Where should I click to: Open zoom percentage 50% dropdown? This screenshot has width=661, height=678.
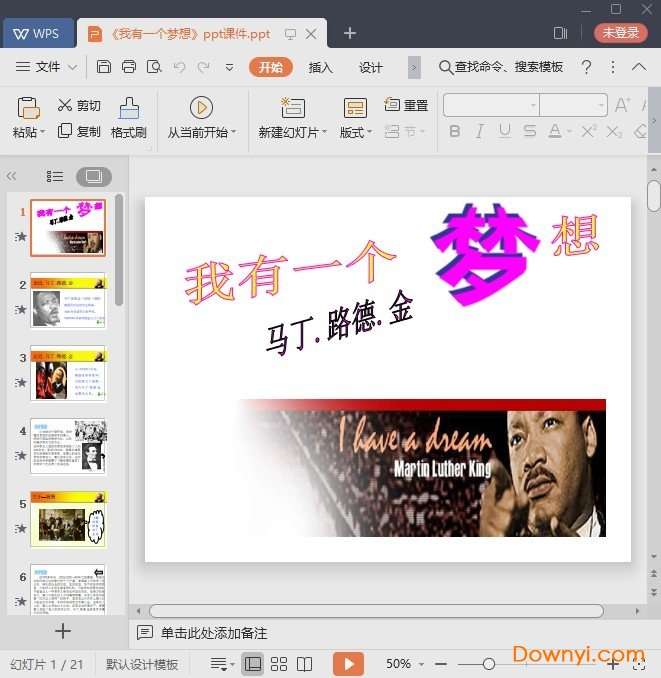tap(422, 664)
